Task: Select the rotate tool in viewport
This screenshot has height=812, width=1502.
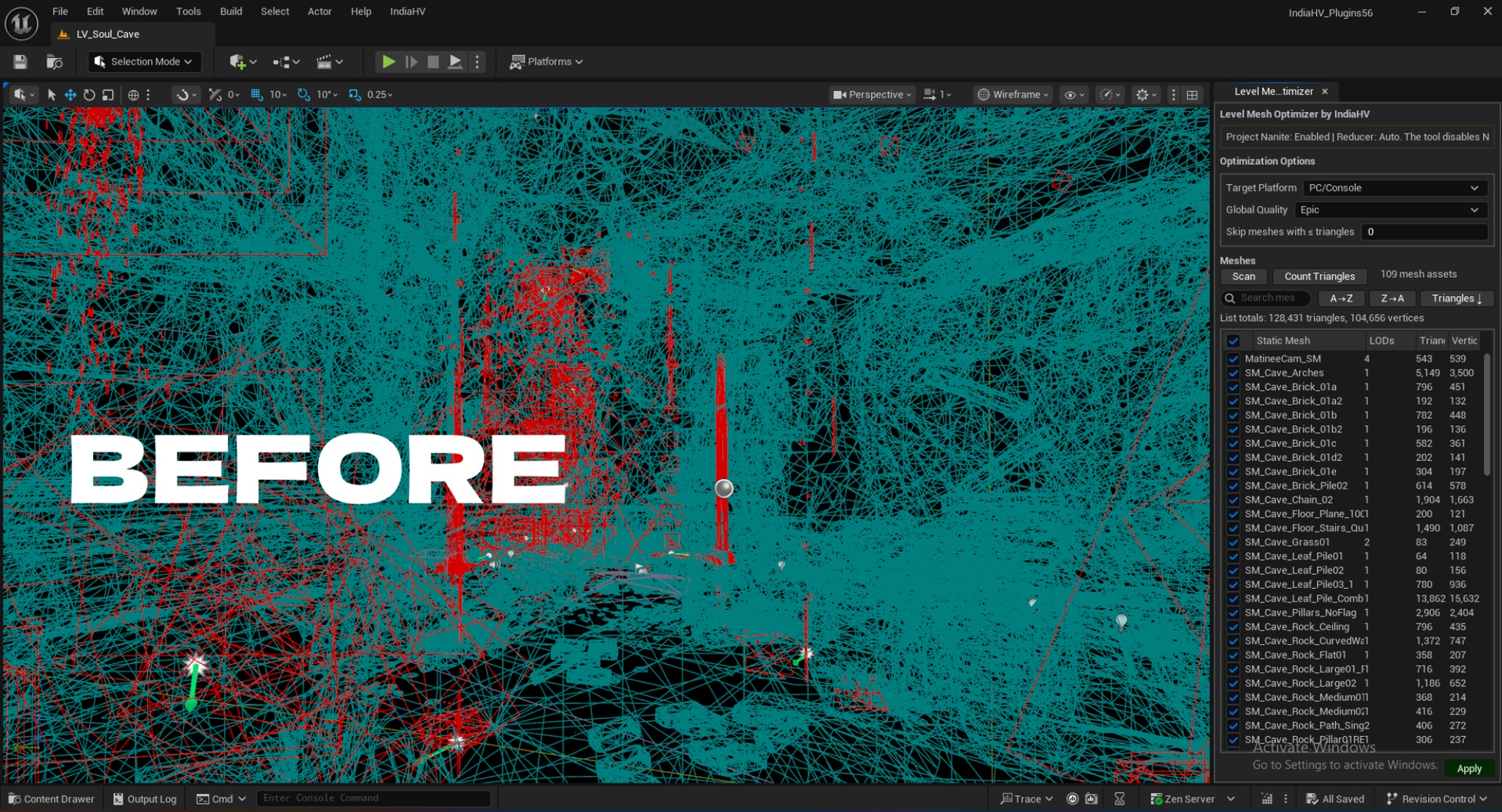Action: 89,95
